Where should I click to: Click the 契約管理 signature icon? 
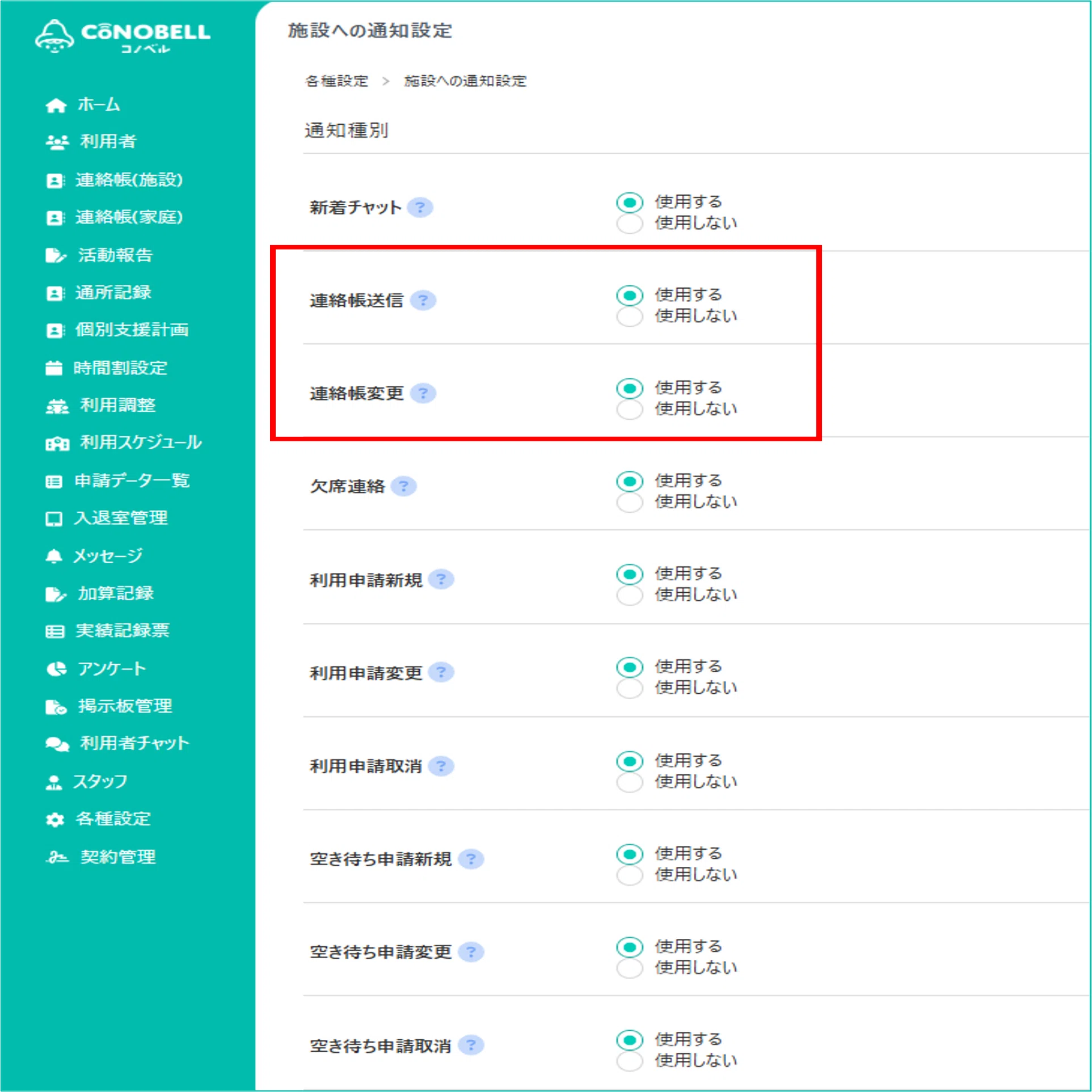click(57, 857)
